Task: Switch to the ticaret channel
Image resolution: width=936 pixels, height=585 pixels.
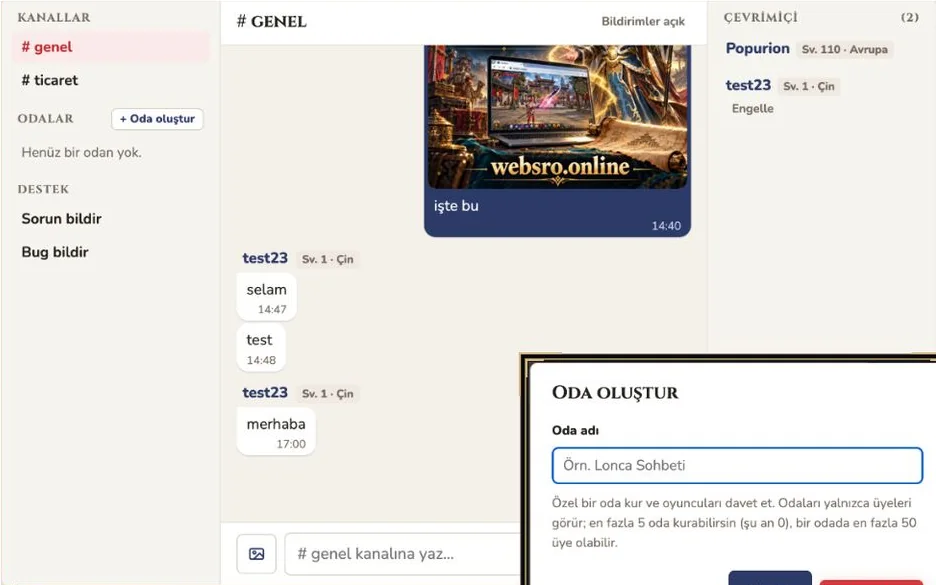Action: click(111, 81)
